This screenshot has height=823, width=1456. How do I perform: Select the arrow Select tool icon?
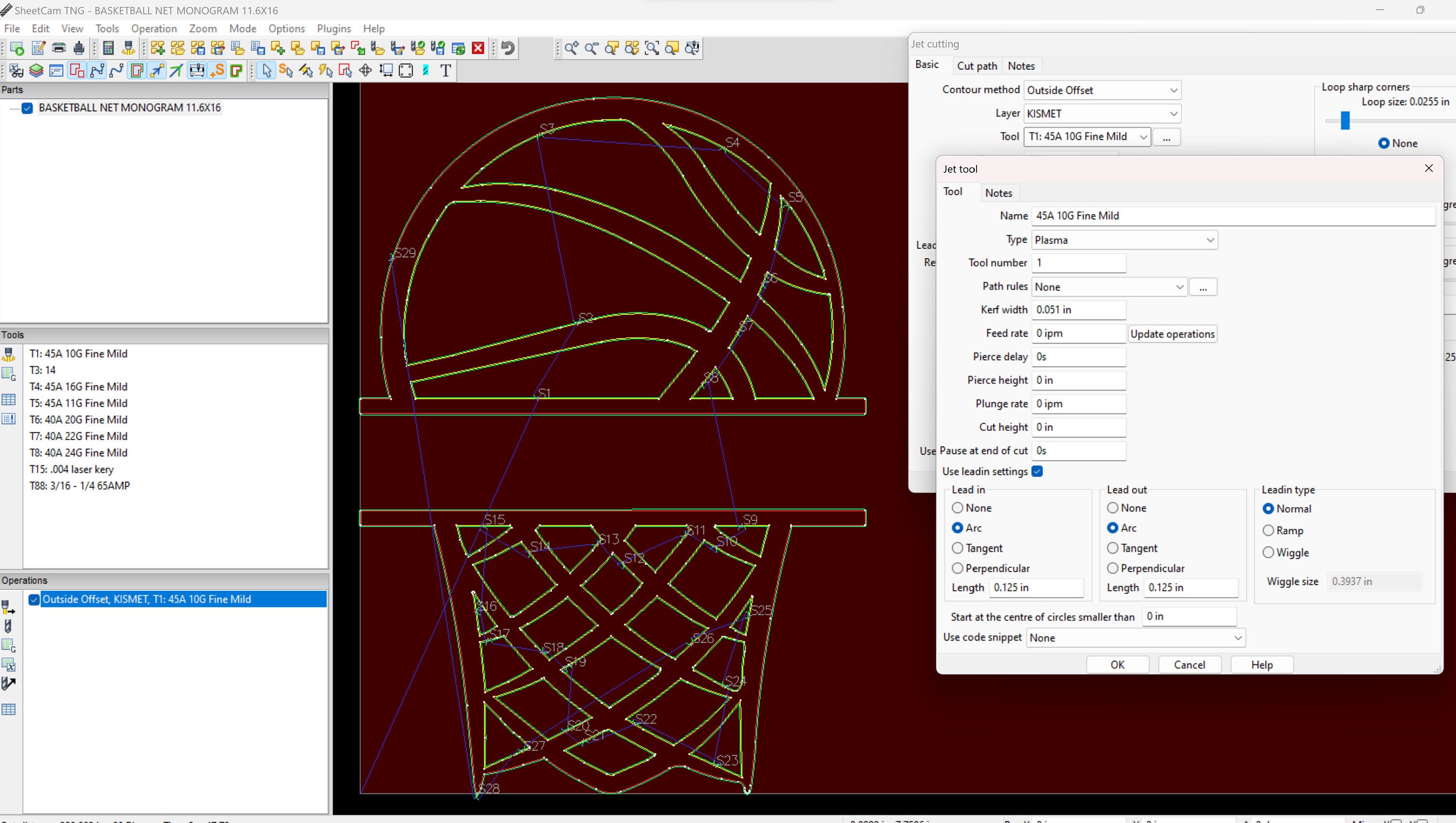[265, 70]
